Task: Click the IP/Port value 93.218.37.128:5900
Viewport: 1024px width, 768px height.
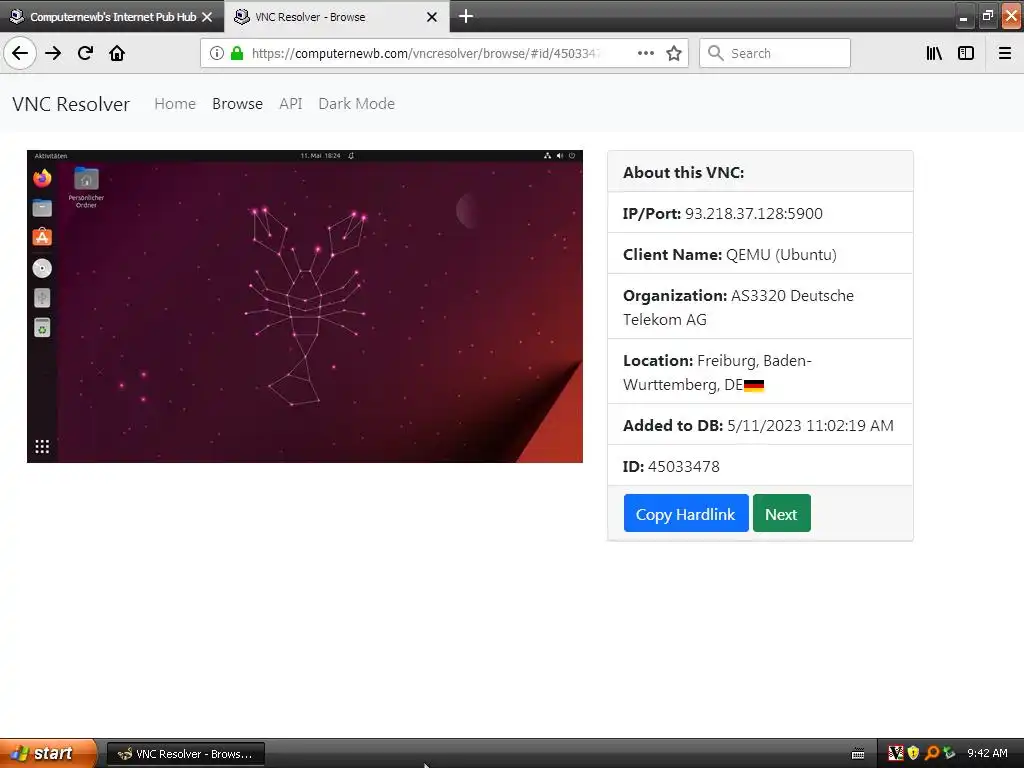Action: tap(754, 214)
